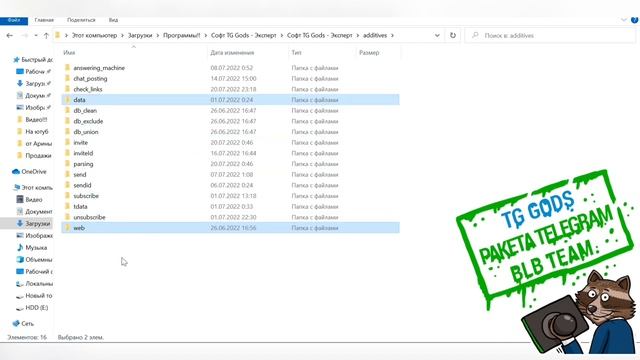
Task: Sort by Имя column header
Action: [x=69, y=53]
